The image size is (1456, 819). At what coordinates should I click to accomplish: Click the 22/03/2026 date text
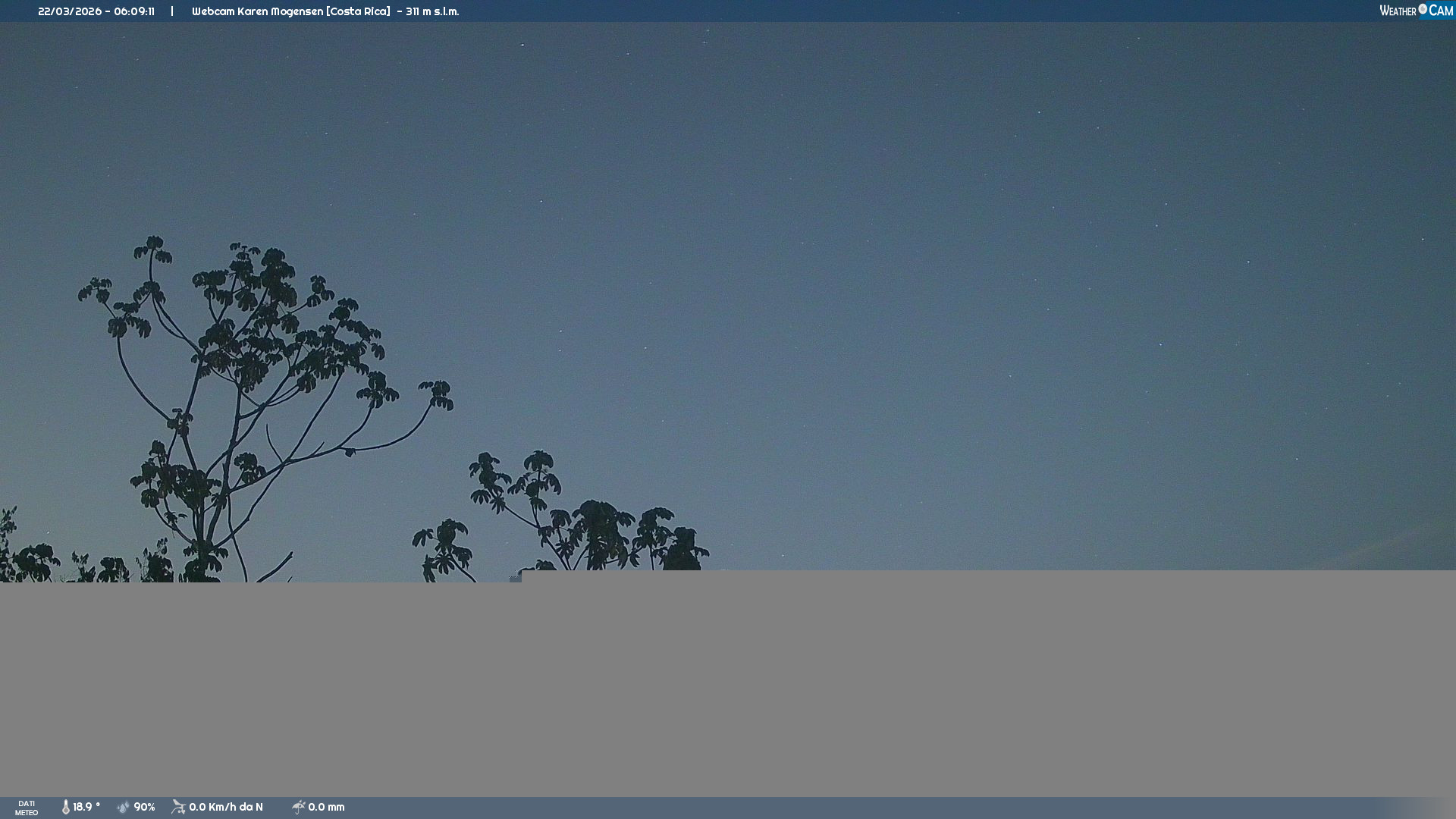pyautogui.click(x=69, y=11)
